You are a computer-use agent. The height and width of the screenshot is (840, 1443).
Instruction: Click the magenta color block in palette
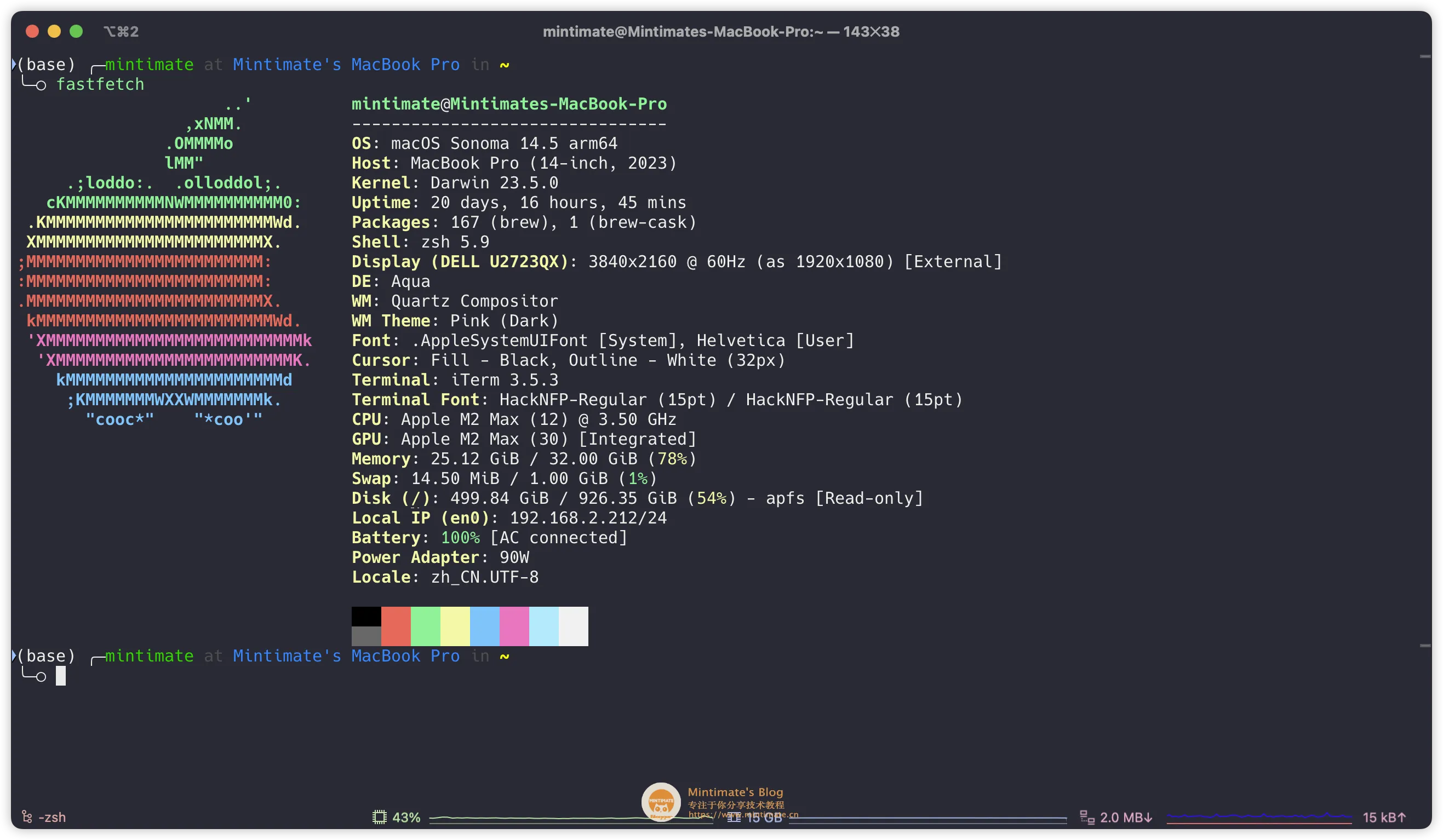pos(514,626)
